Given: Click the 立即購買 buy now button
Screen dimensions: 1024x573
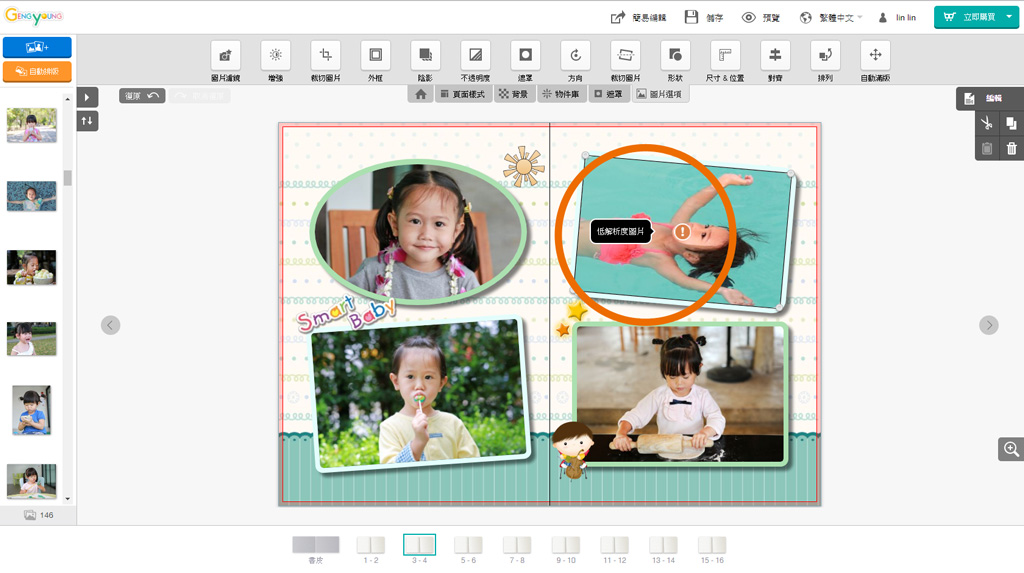Looking at the screenshot, I should pyautogui.click(x=968, y=17).
